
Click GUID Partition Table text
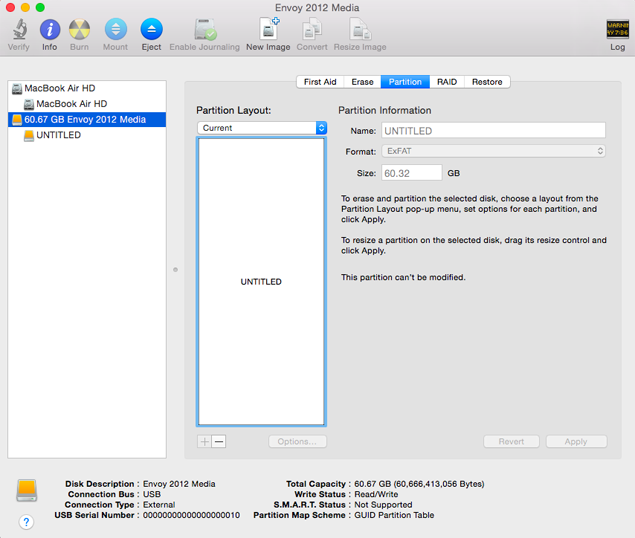point(394,515)
